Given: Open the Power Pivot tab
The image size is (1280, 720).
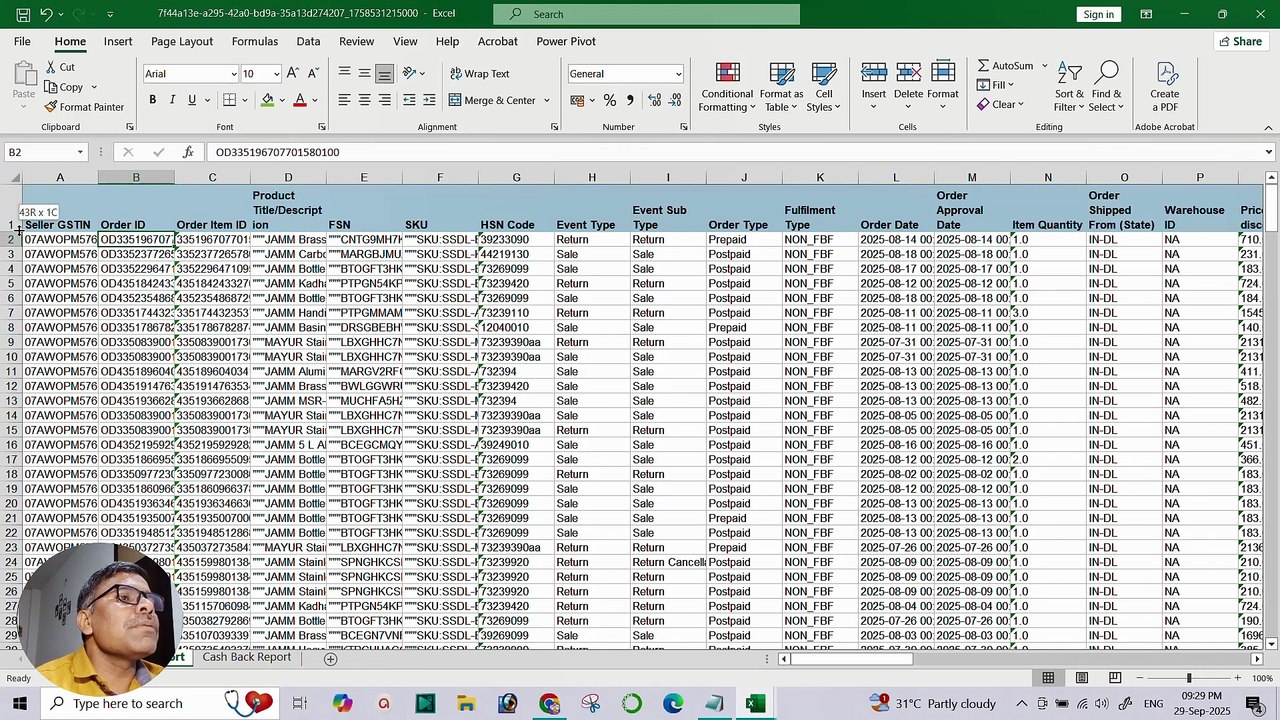Looking at the screenshot, I should pos(566,41).
